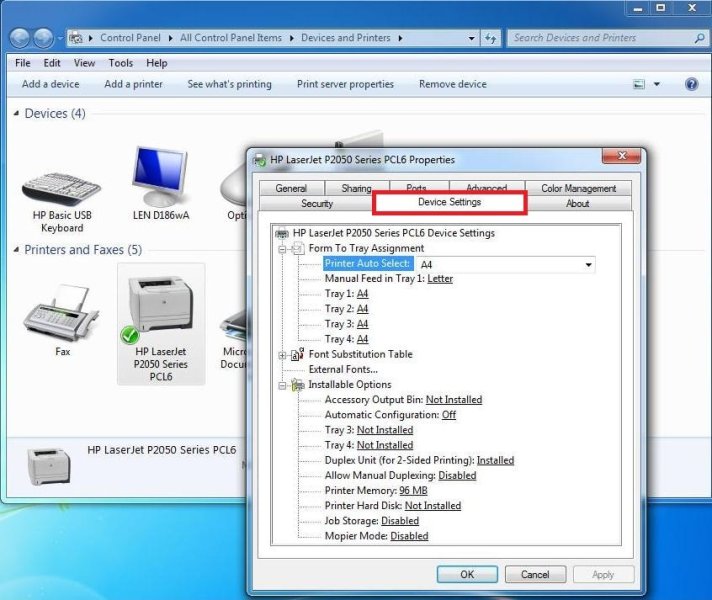Click the Back navigation arrow button
The height and width of the screenshot is (600, 712).
click(20, 38)
